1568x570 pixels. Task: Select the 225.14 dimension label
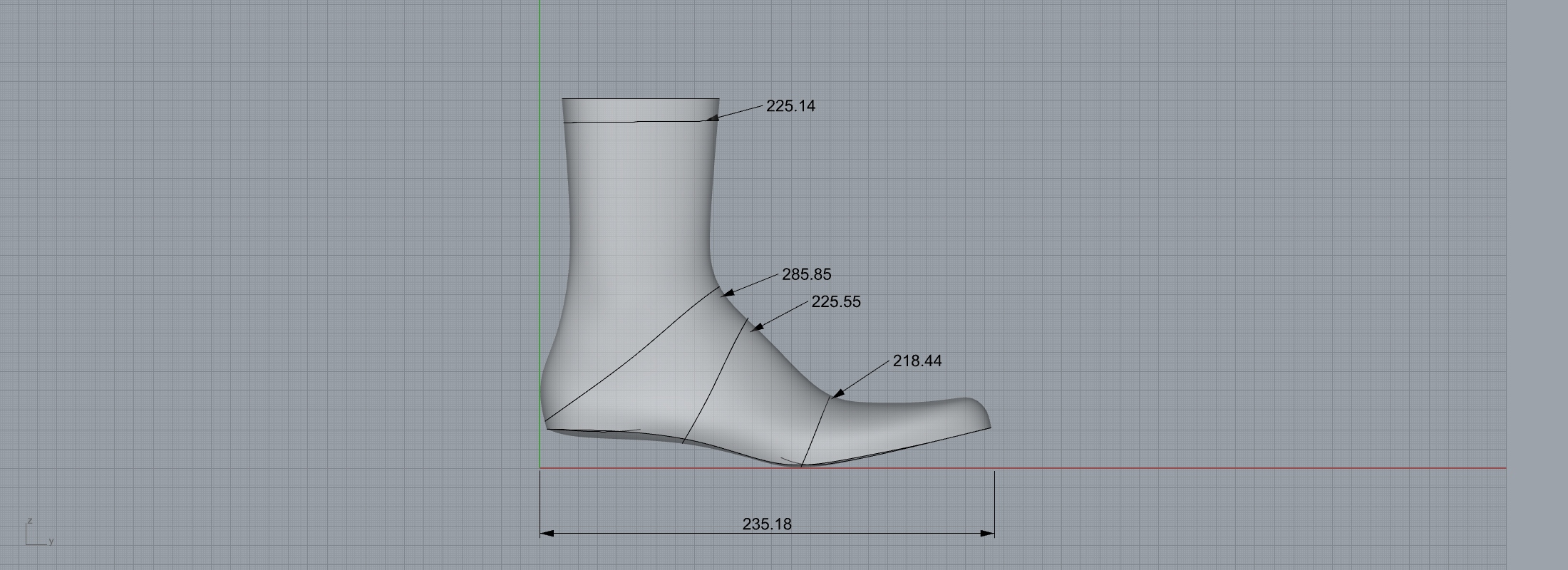(x=790, y=106)
